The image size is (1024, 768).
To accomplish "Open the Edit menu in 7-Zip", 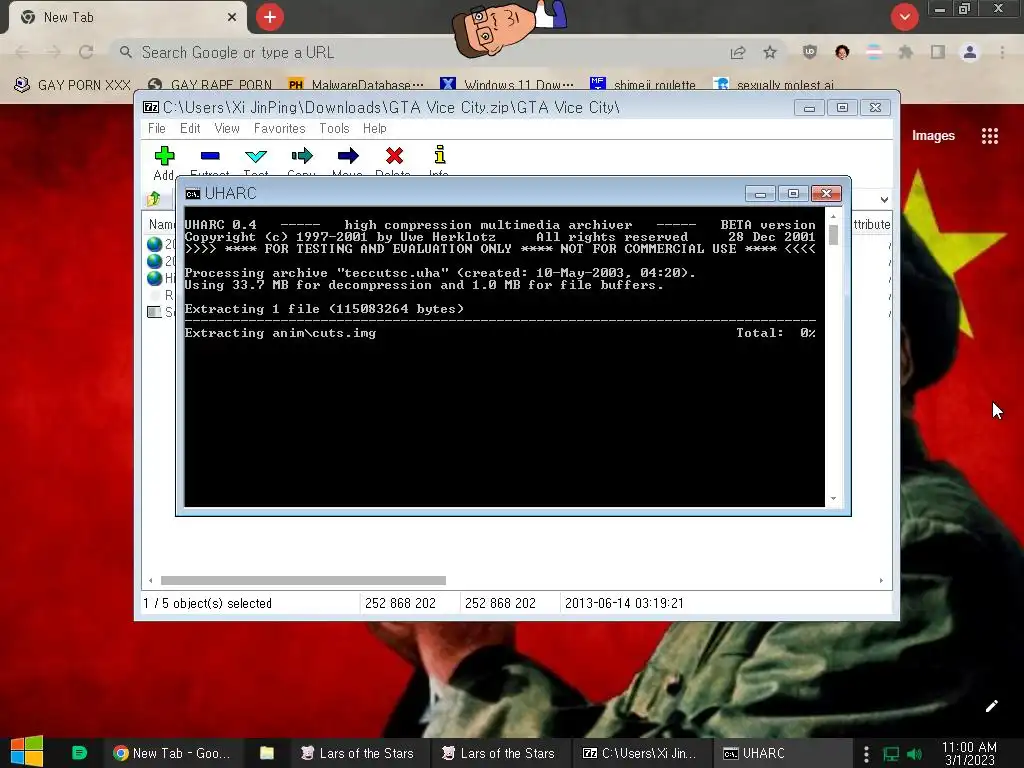I will pyautogui.click(x=190, y=128).
